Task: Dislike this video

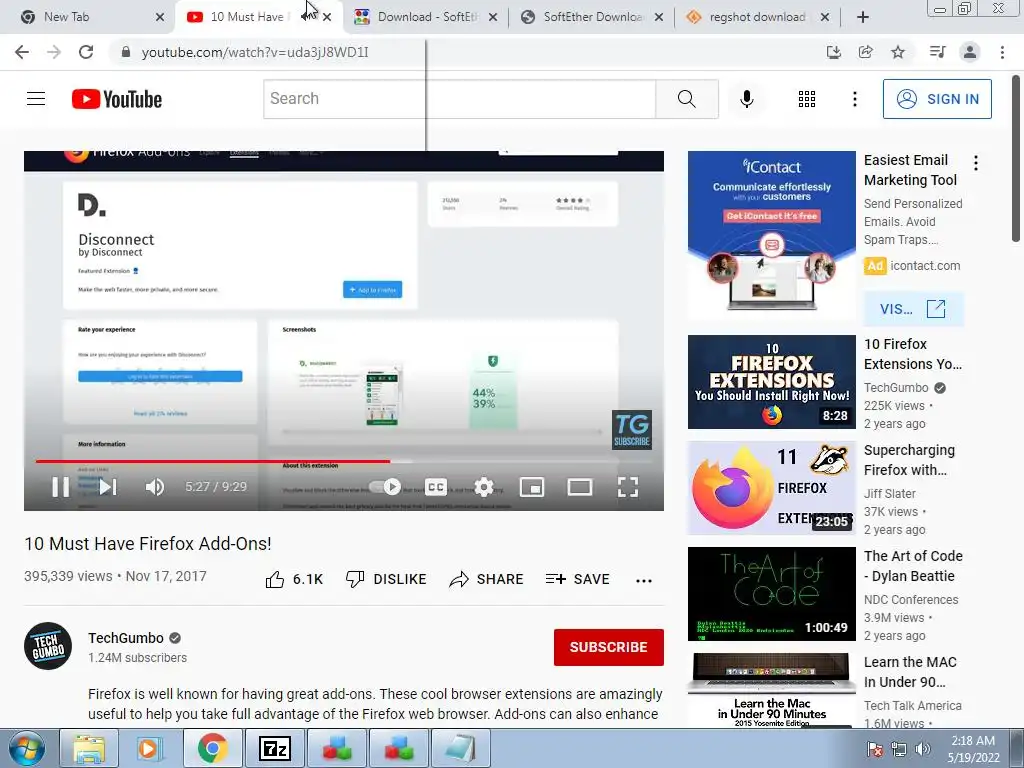Action: click(x=386, y=579)
